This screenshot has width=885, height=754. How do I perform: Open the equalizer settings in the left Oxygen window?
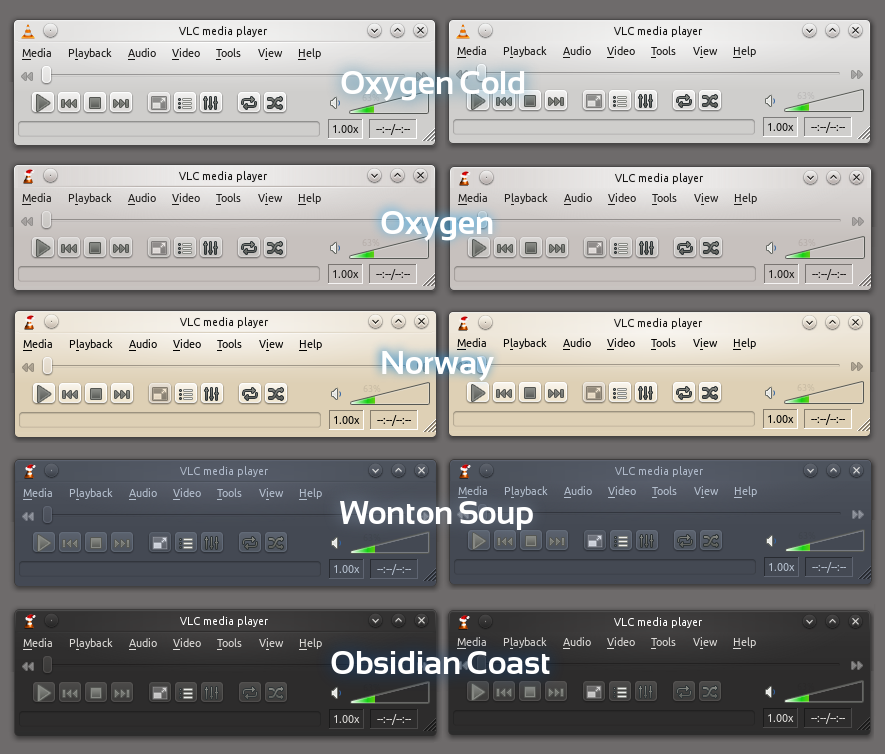click(211, 248)
